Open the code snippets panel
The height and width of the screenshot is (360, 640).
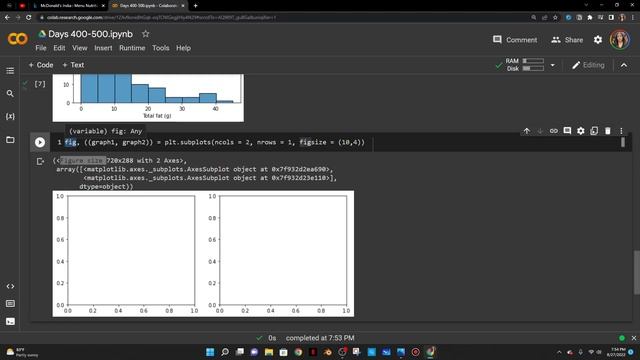10,286
